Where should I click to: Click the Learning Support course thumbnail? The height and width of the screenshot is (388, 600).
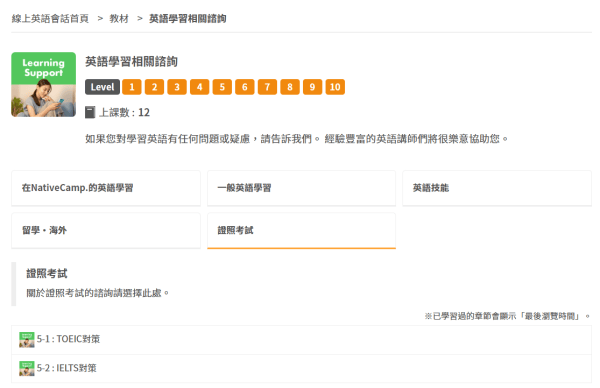[x=43, y=84]
